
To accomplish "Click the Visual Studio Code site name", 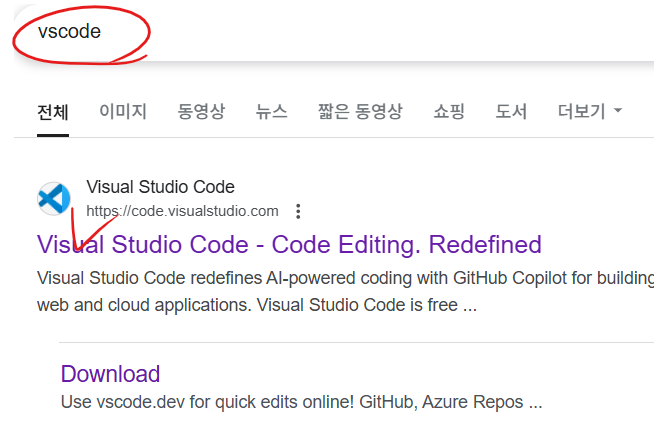I will [161, 187].
